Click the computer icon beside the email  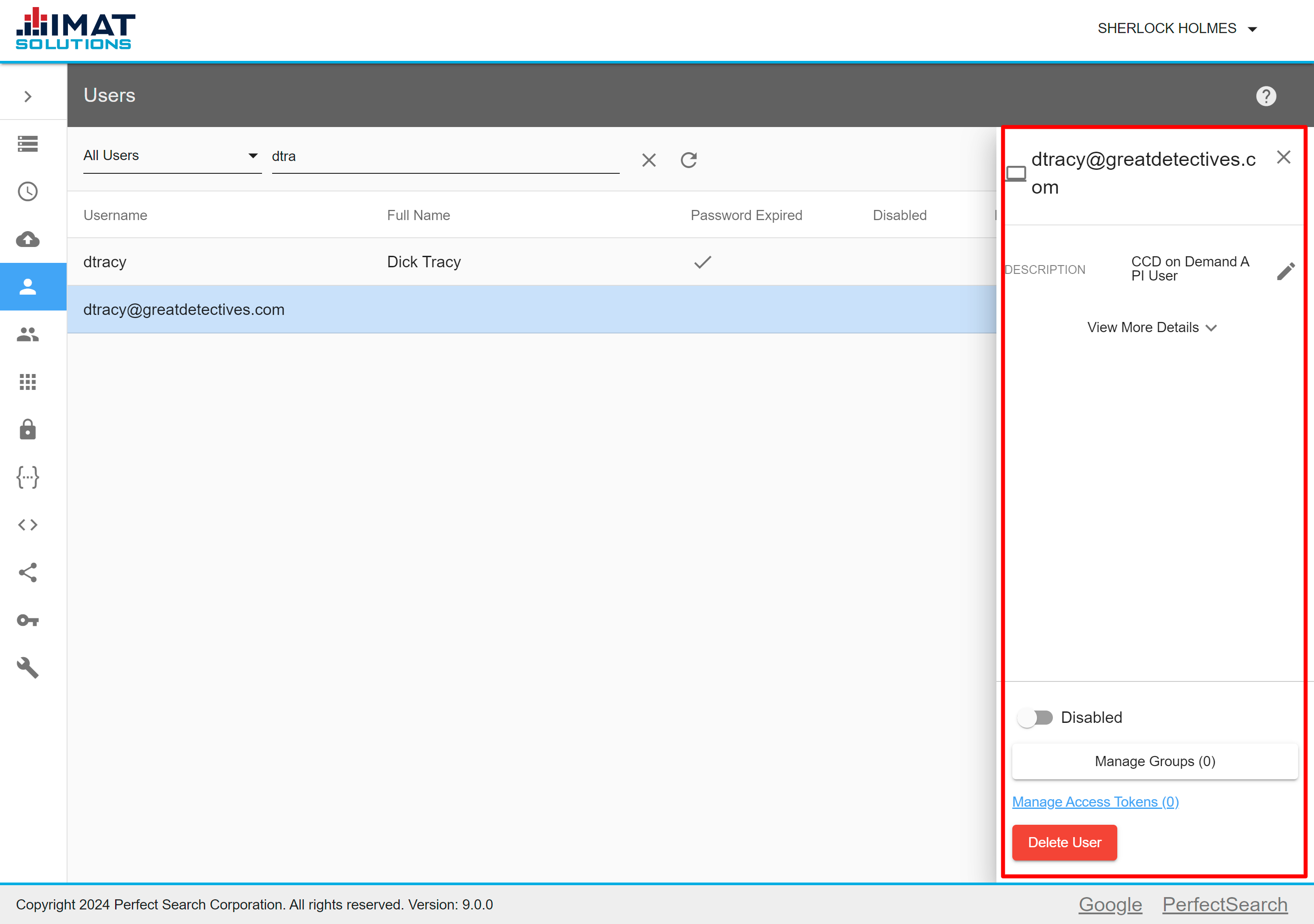[1016, 173]
